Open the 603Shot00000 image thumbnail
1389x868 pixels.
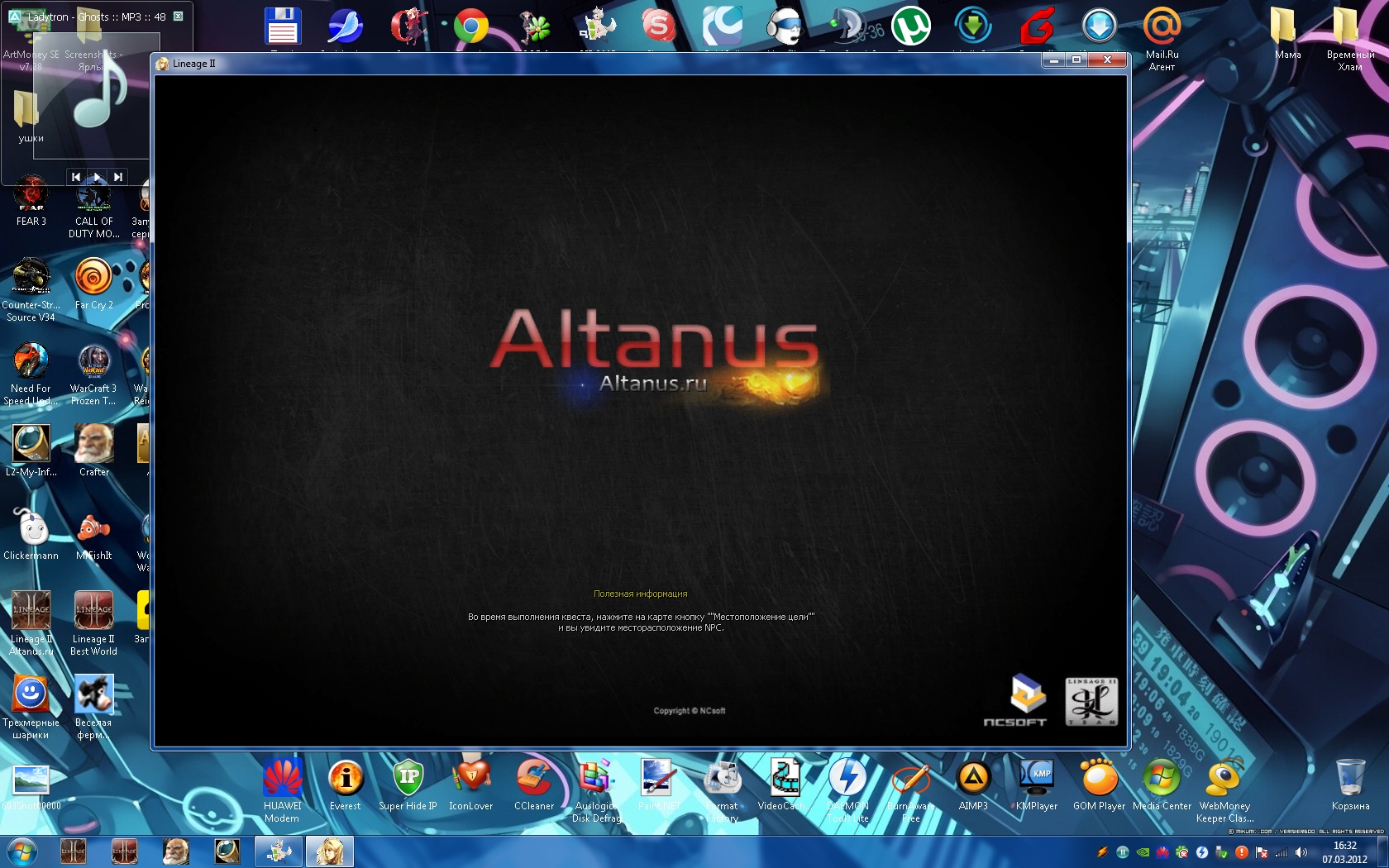[31, 787]
